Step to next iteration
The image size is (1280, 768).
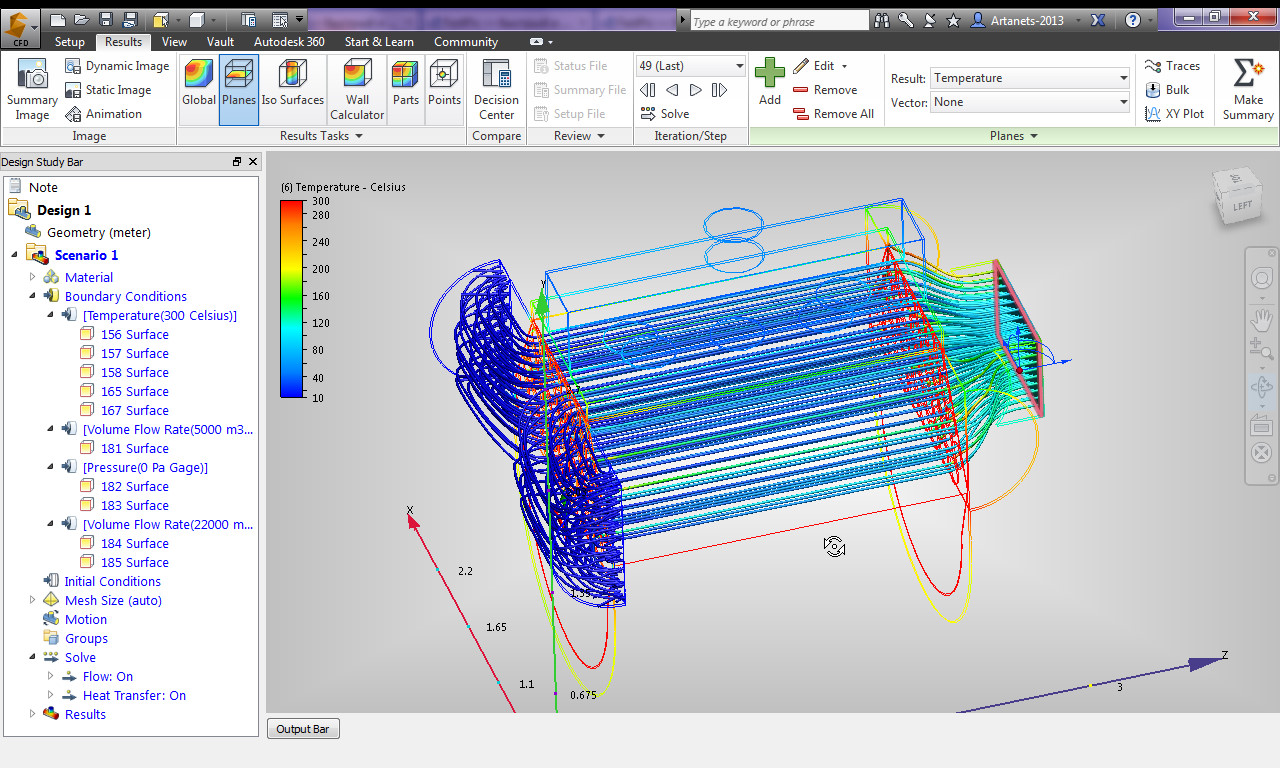pos(695,90)
